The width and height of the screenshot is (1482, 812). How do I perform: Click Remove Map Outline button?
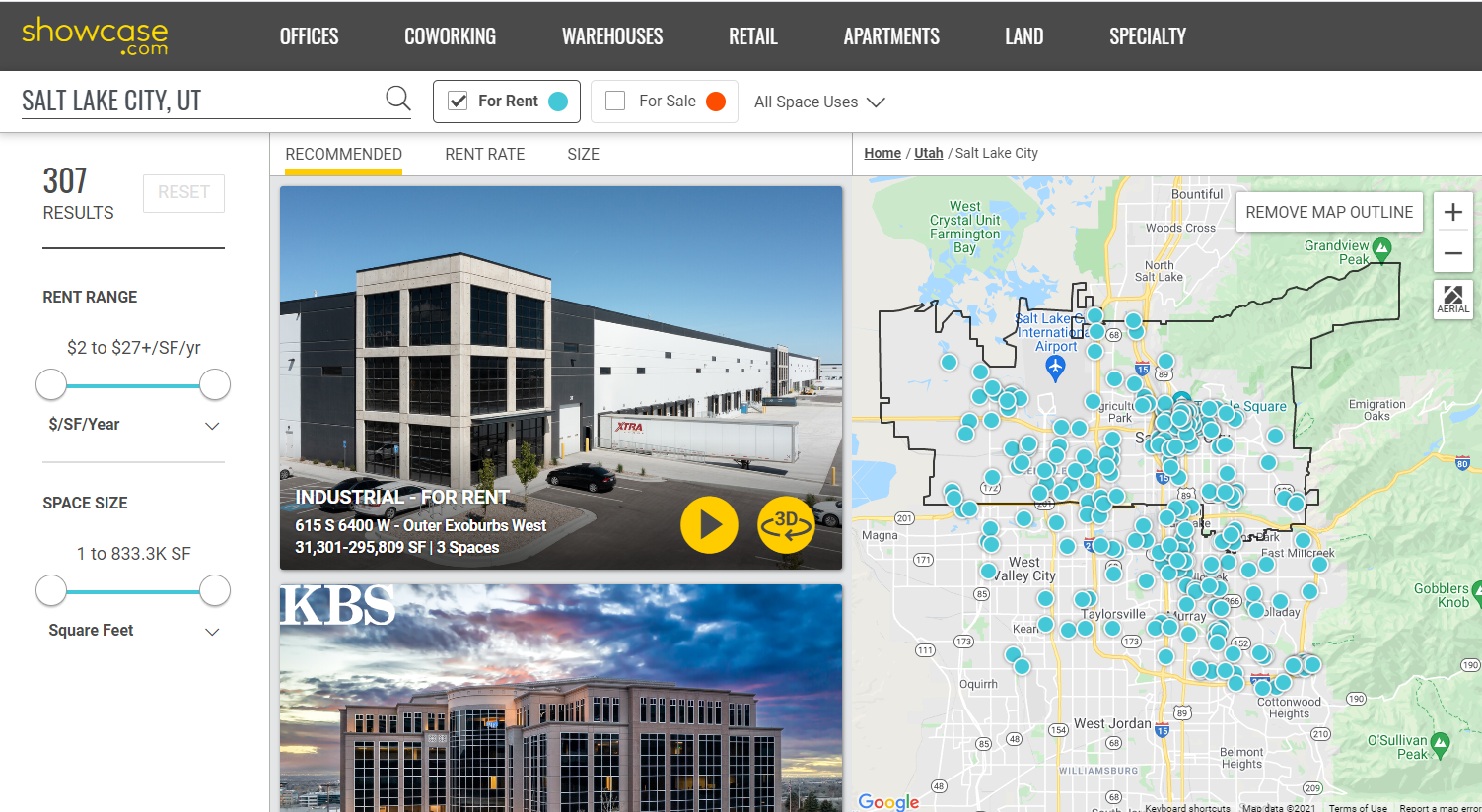coord(1328,212)
